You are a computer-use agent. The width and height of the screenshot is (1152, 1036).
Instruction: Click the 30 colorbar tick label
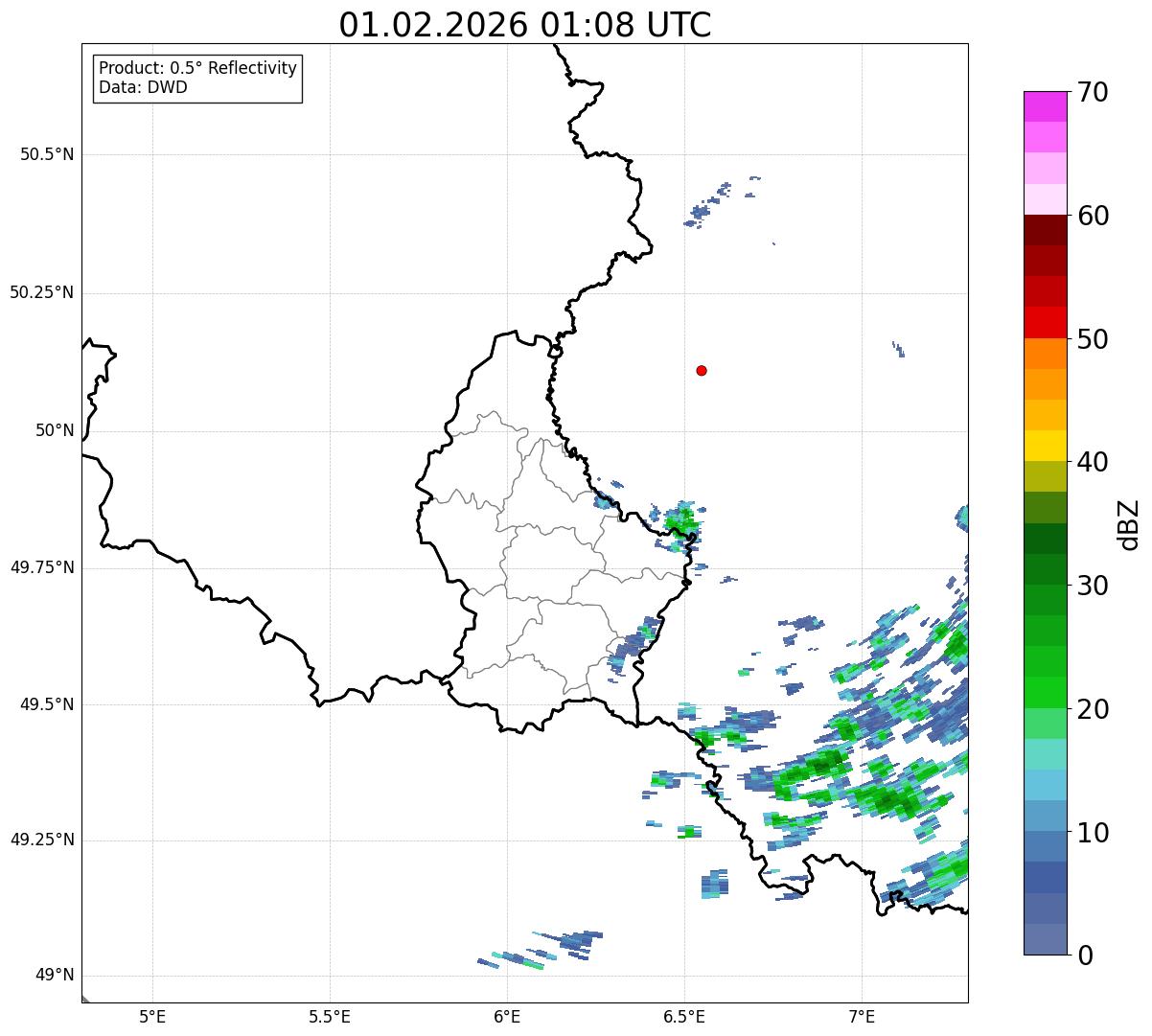click(1093, 586)
